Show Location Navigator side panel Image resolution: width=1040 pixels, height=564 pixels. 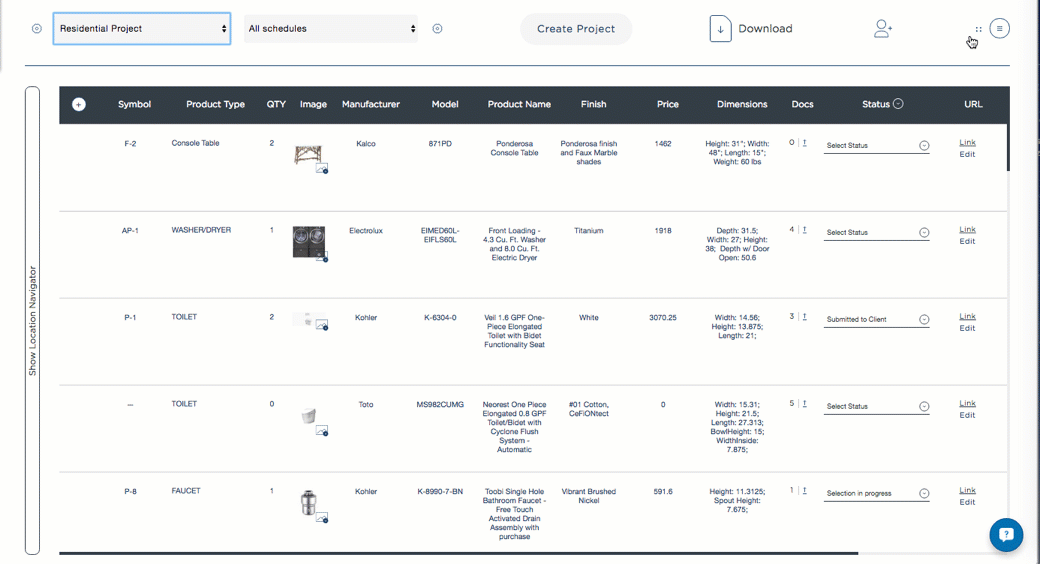(32, 320)
